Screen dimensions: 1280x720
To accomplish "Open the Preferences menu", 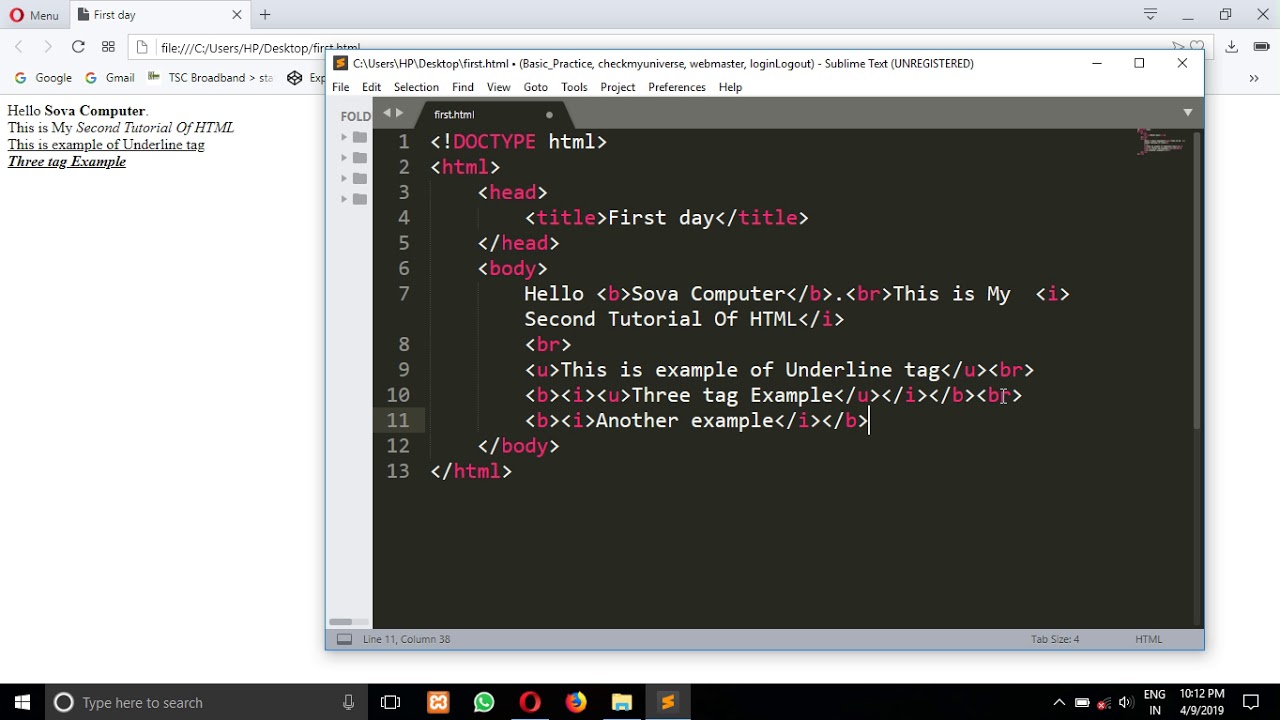I will tap(677, 87).
